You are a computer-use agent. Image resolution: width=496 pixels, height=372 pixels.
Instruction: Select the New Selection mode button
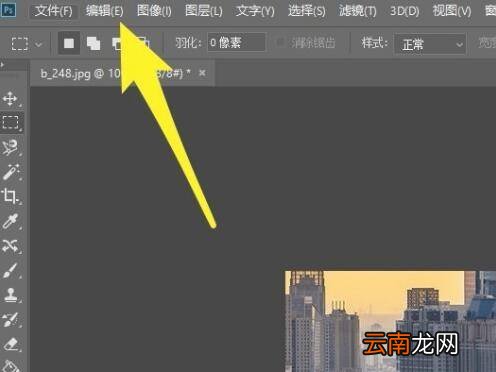pyautogui.click(x=69, y=43)
